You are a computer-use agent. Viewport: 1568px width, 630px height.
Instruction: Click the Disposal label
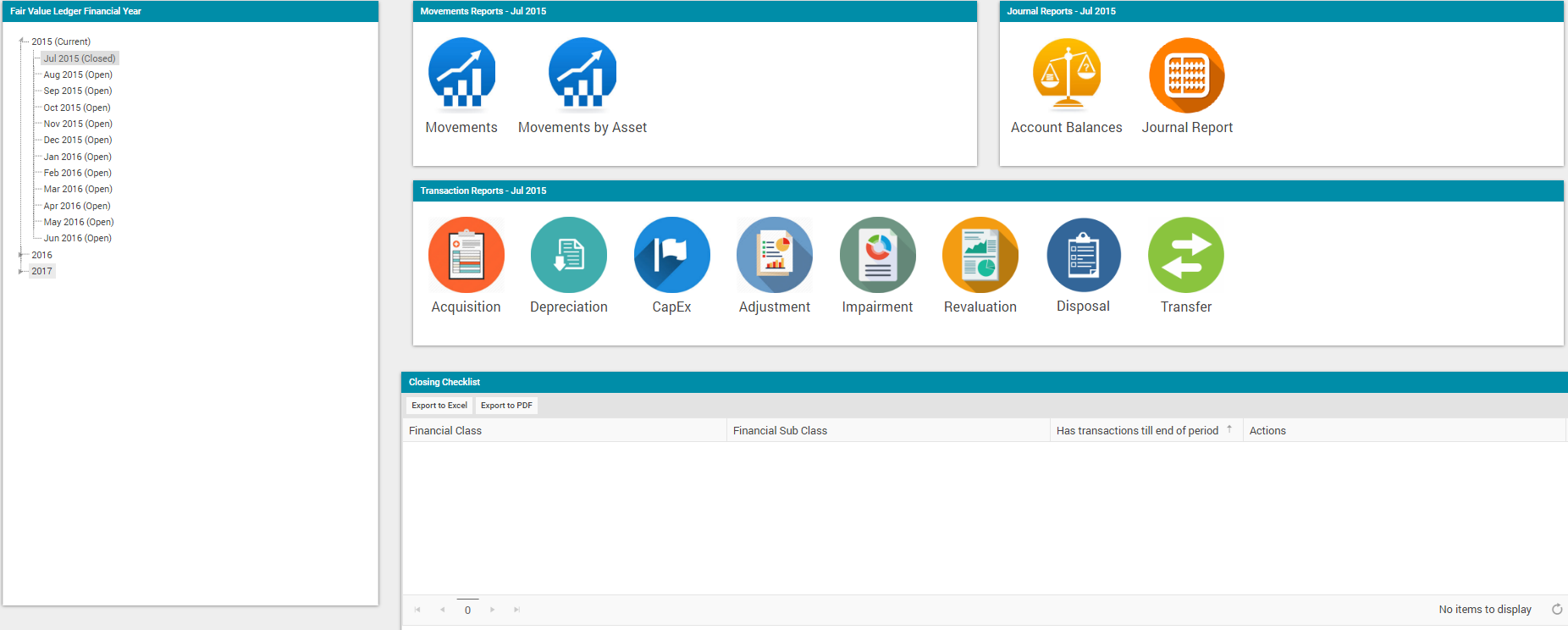(x=1084, y=306)
